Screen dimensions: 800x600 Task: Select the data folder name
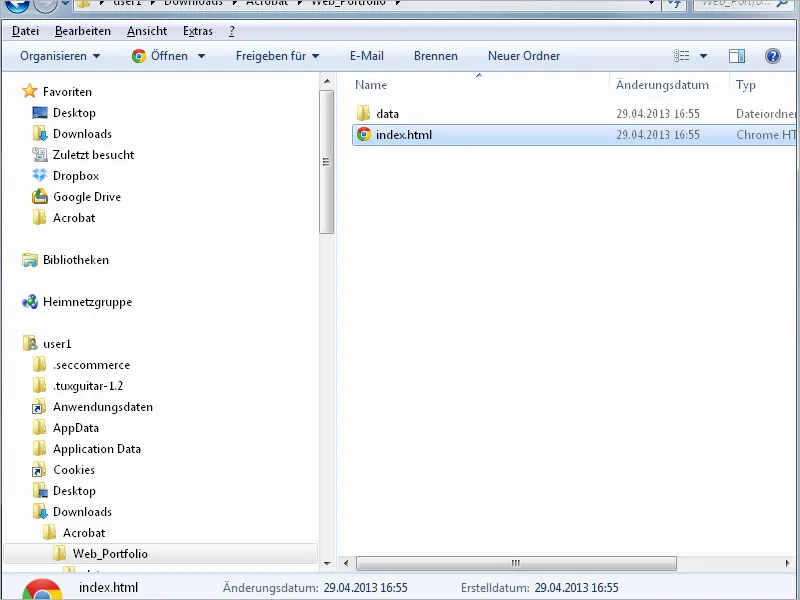[387, 114]
